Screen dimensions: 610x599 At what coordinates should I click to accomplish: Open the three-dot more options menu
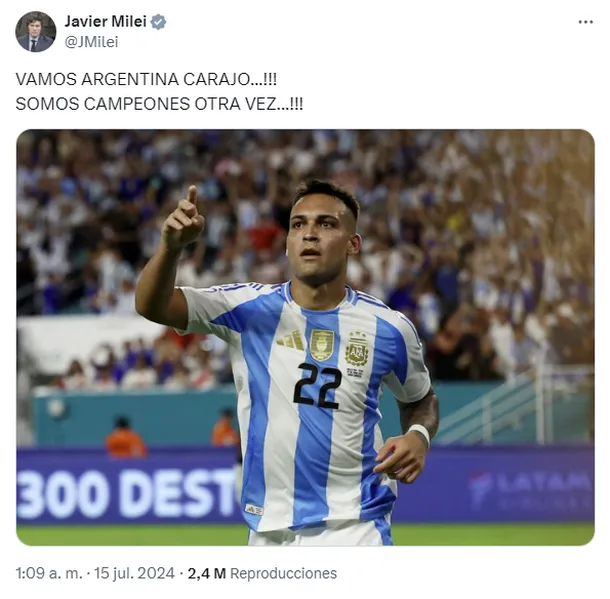[585, 22]
